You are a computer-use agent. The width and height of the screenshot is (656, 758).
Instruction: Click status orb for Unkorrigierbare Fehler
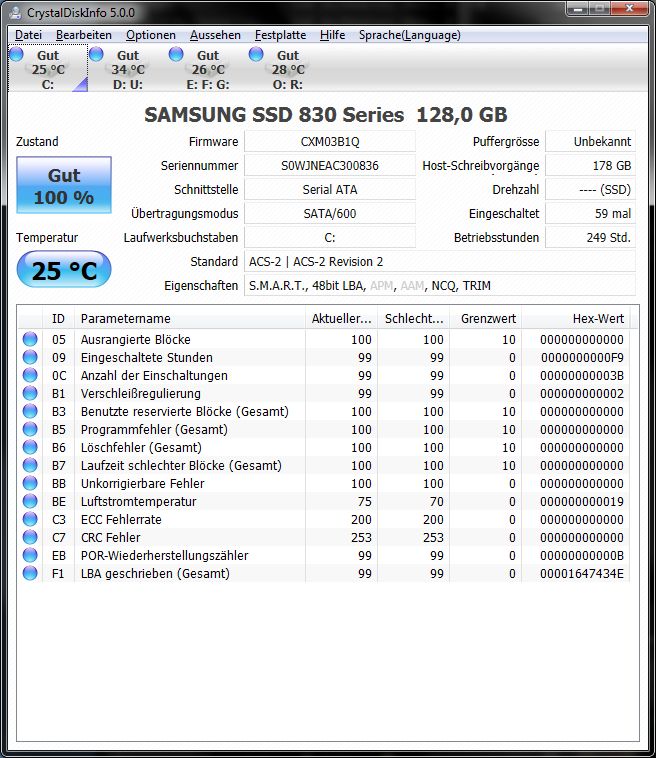30,483
